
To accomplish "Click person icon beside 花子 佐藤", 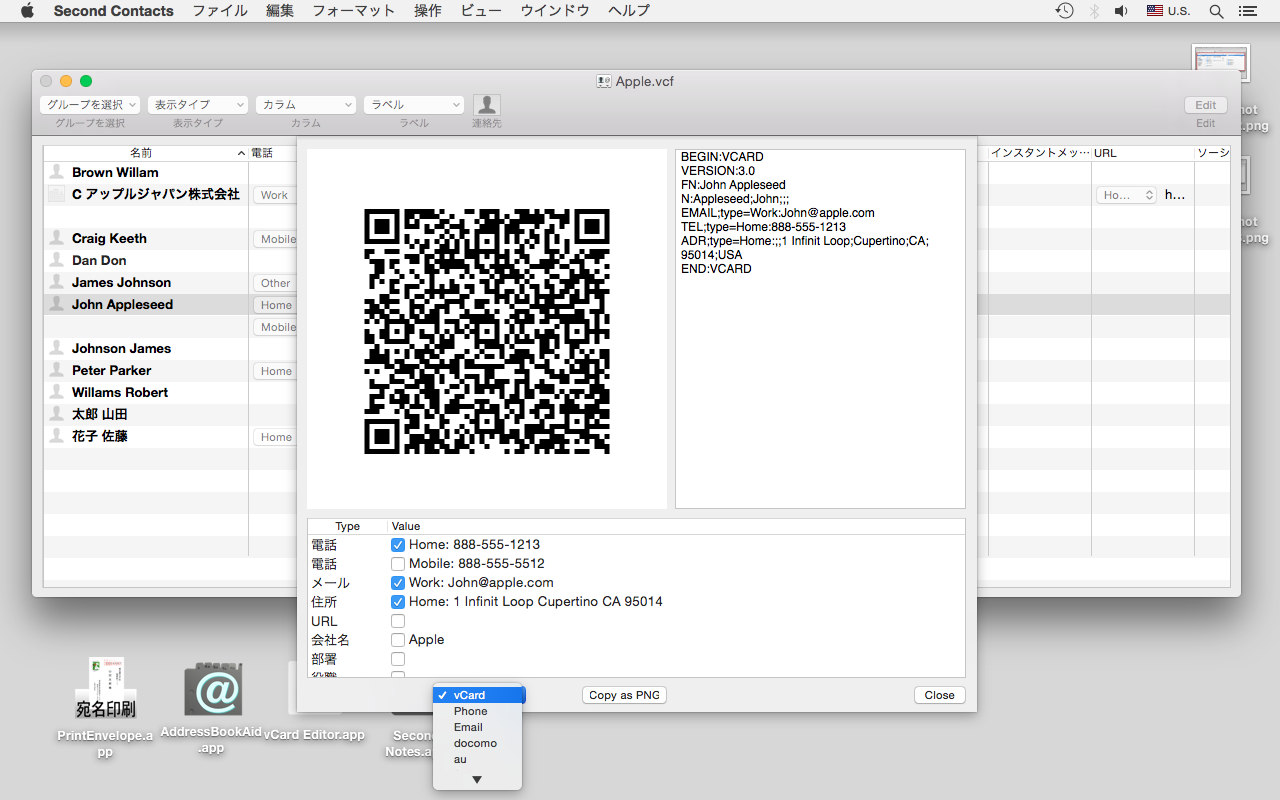I will coord(57,436).
